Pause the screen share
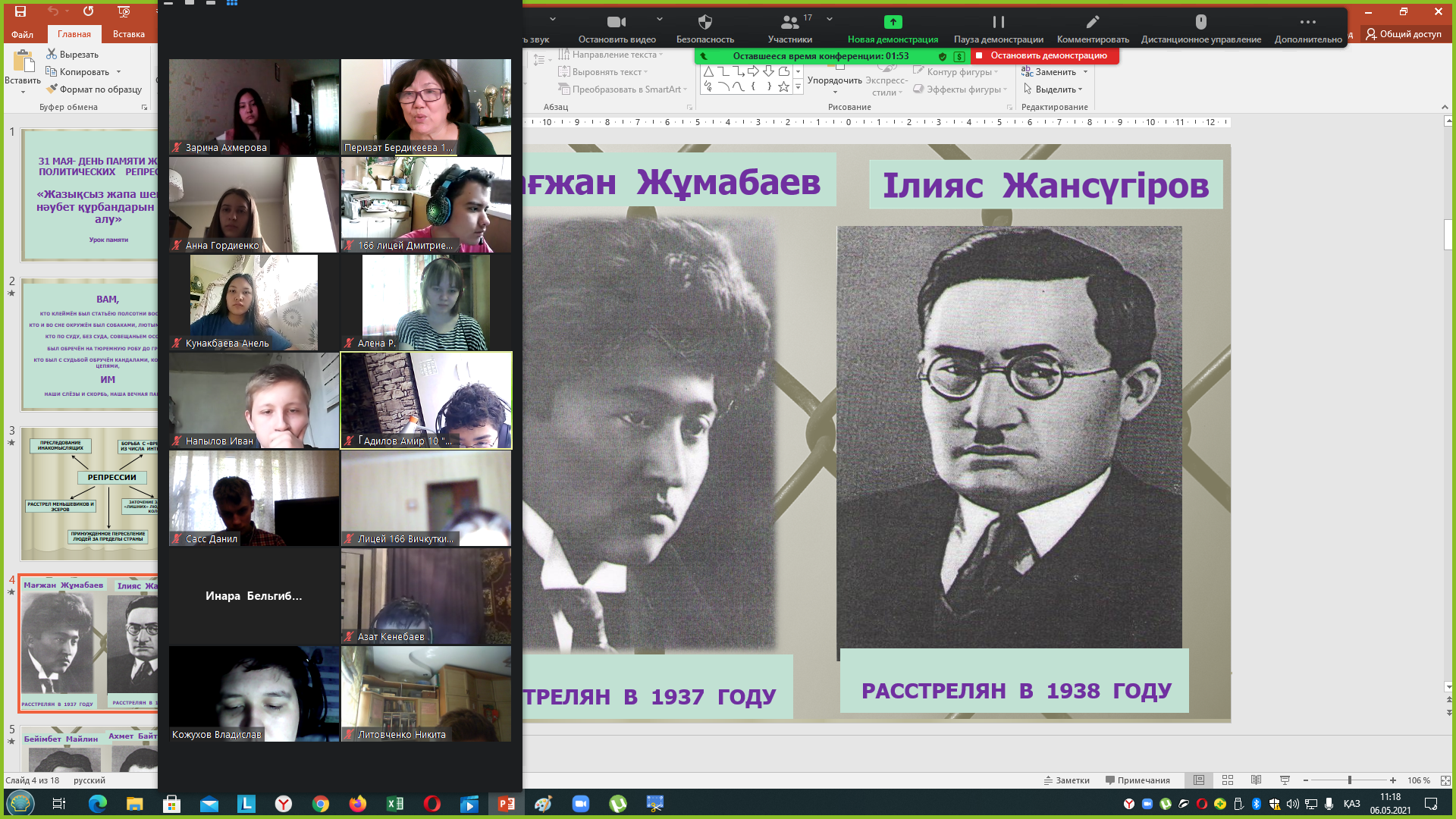This screenshot has width=1456, height=819. coord(998,23)
